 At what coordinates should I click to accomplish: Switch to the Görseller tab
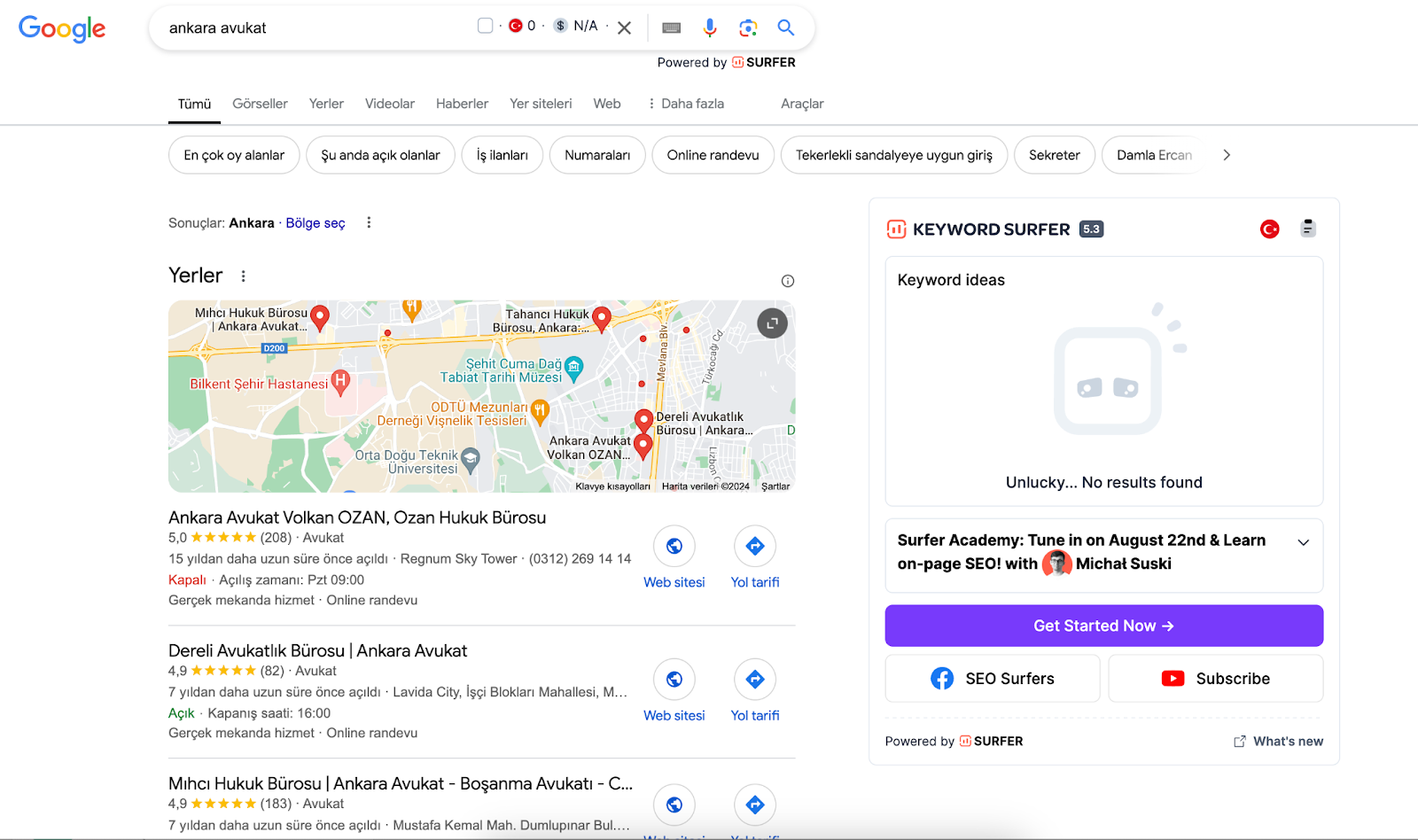260,104
